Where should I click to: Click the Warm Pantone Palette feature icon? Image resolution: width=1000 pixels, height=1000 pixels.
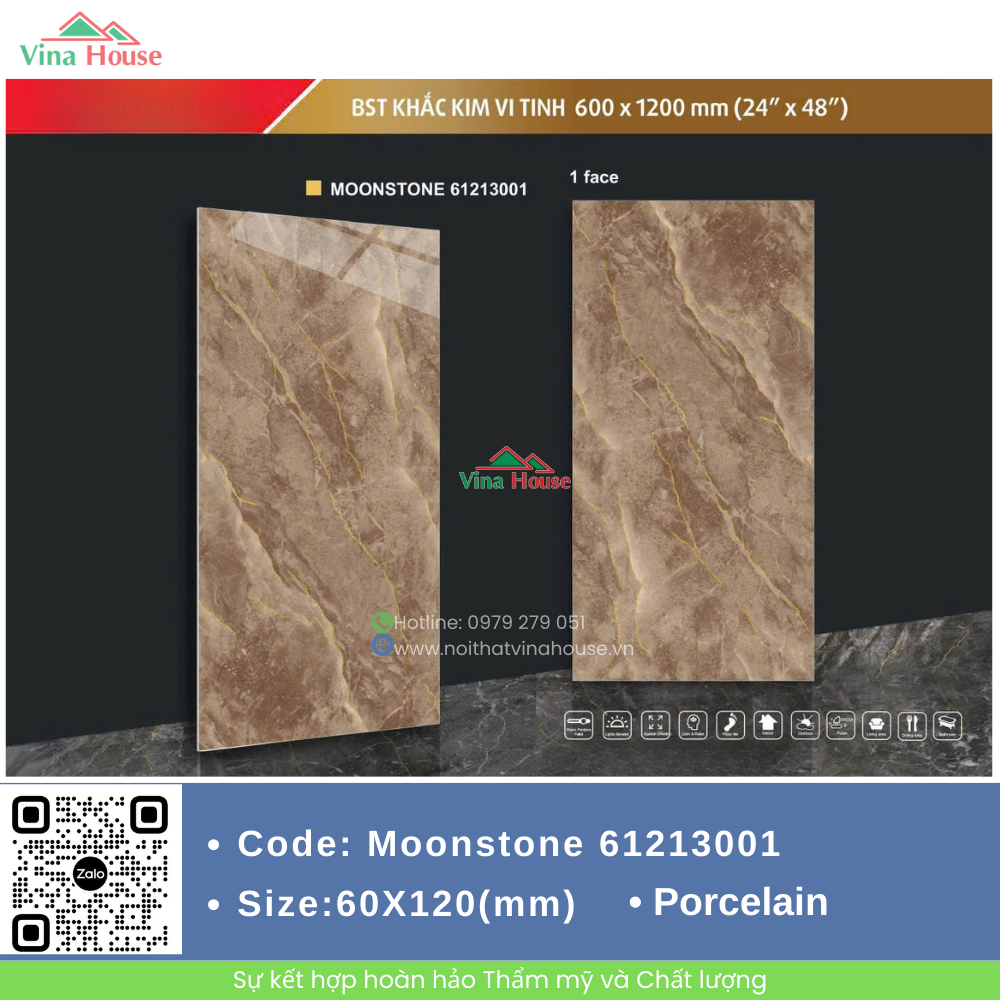click(x=578, y=725)
